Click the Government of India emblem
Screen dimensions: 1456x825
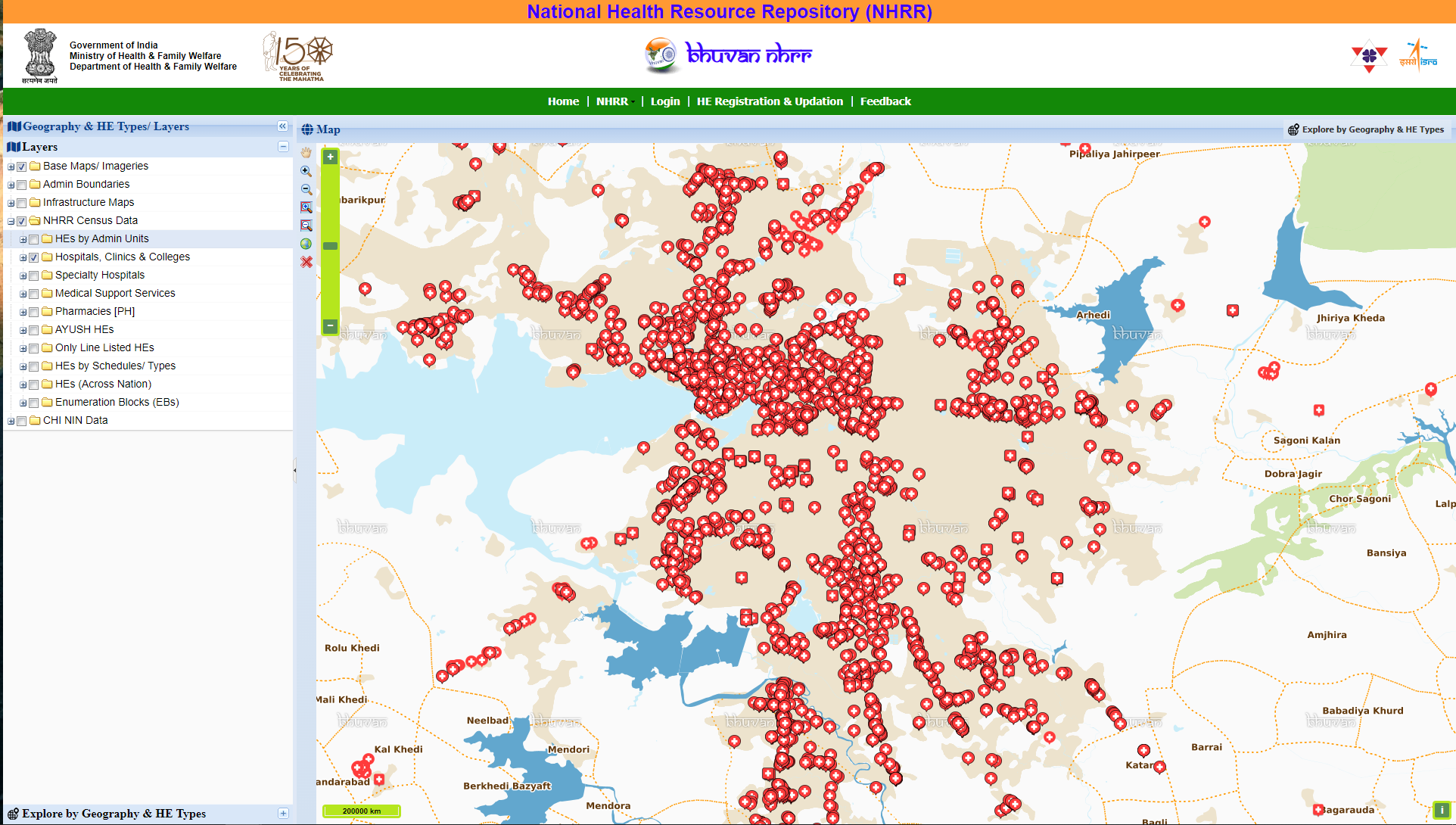click(x=40, y=55)
